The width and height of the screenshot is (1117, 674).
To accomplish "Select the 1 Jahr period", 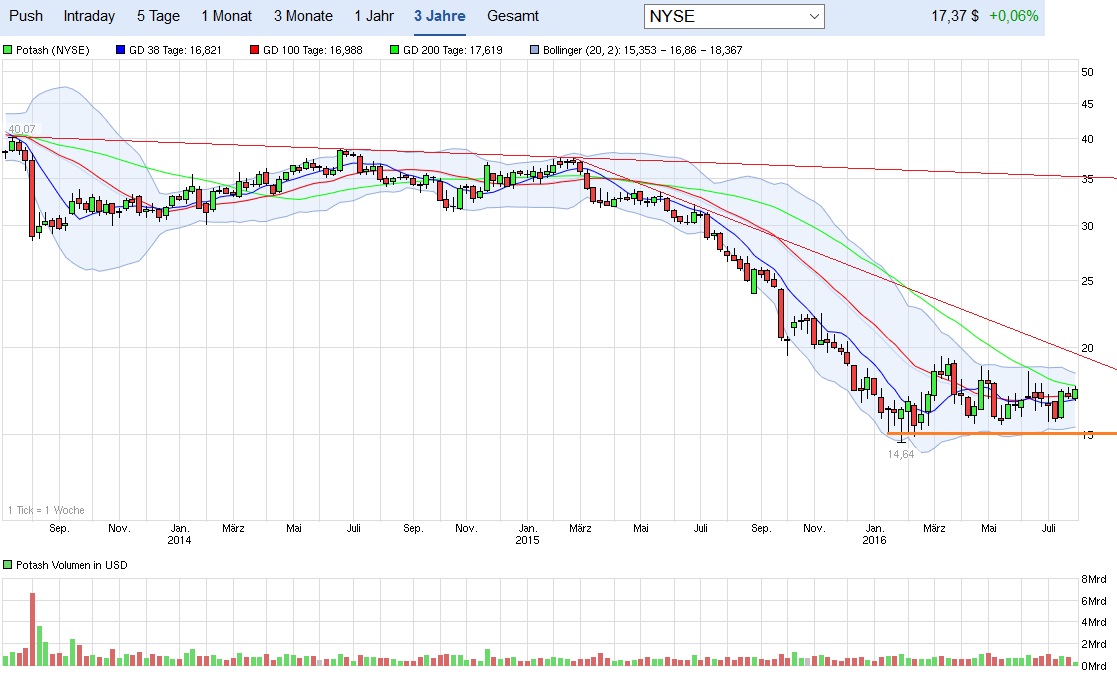I will point(374,16).
